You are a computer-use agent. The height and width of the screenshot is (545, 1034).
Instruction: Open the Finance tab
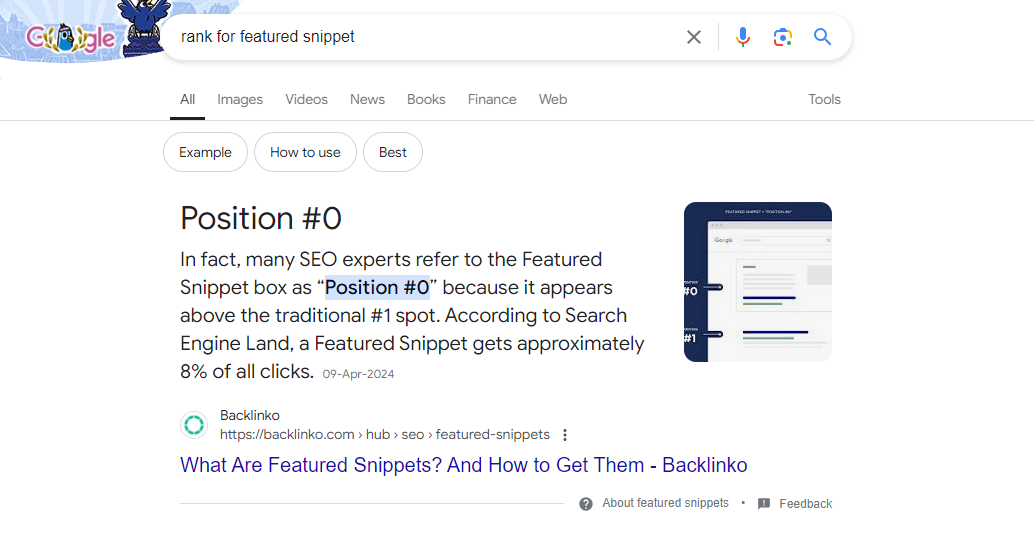(492, 100)
